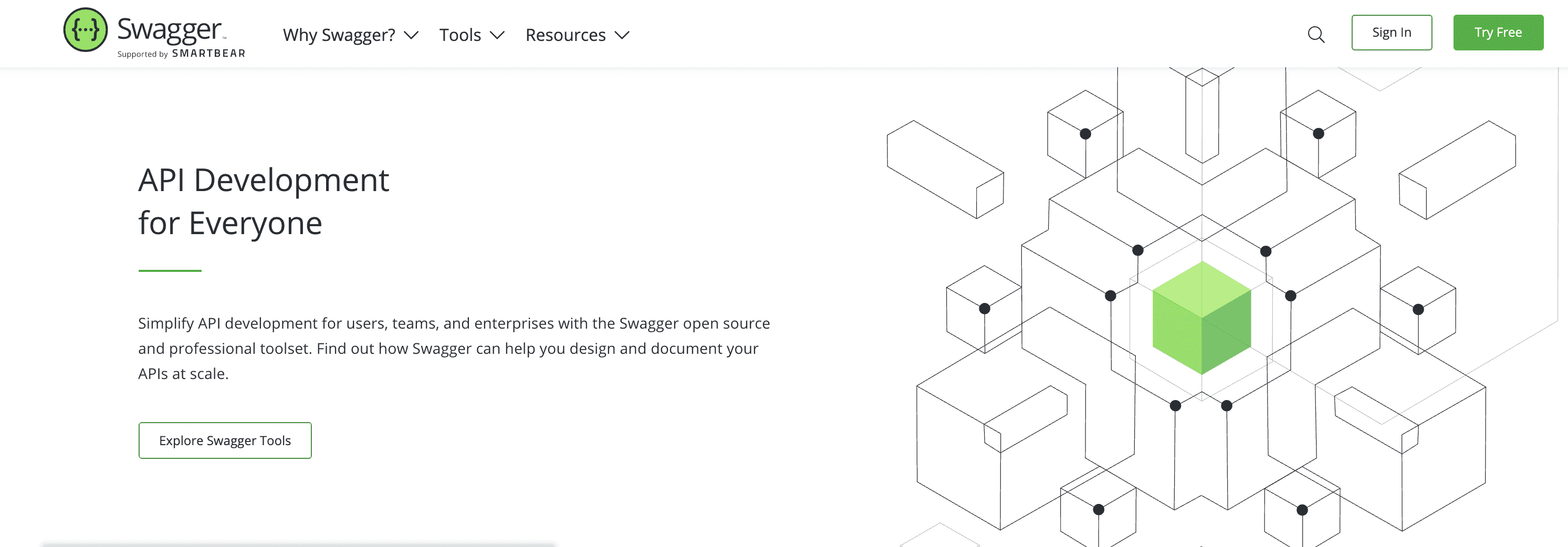Click the tall vertical pillar atop the illustration
1568x547 pixels.
[x=1201, y=114]
